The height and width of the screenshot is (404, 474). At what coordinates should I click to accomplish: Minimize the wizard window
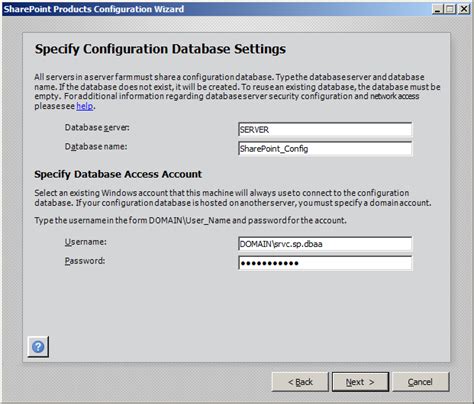pos(438,9)
